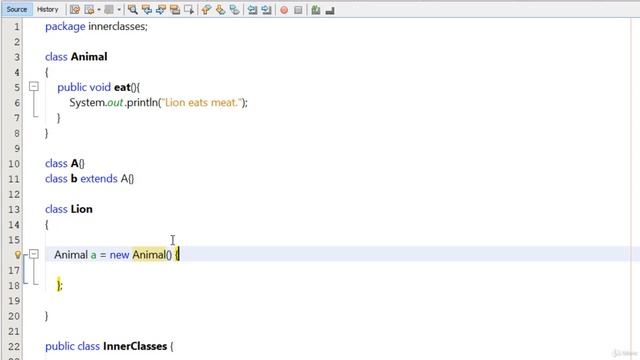Click the 'Lion eats meat.' string

pyautogui.click(x=201, y=102)
